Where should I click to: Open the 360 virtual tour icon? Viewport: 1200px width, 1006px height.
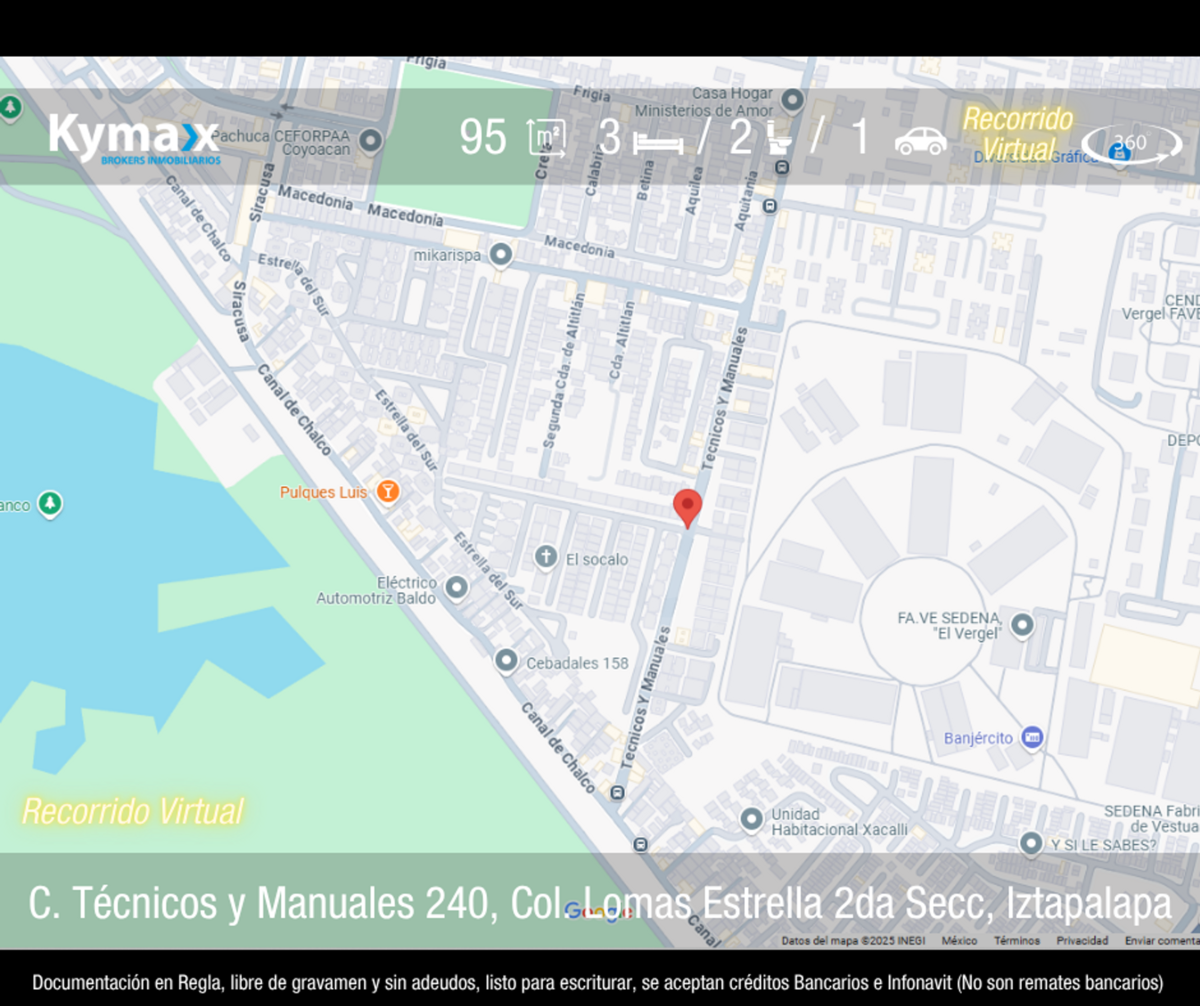point(1131,145)
